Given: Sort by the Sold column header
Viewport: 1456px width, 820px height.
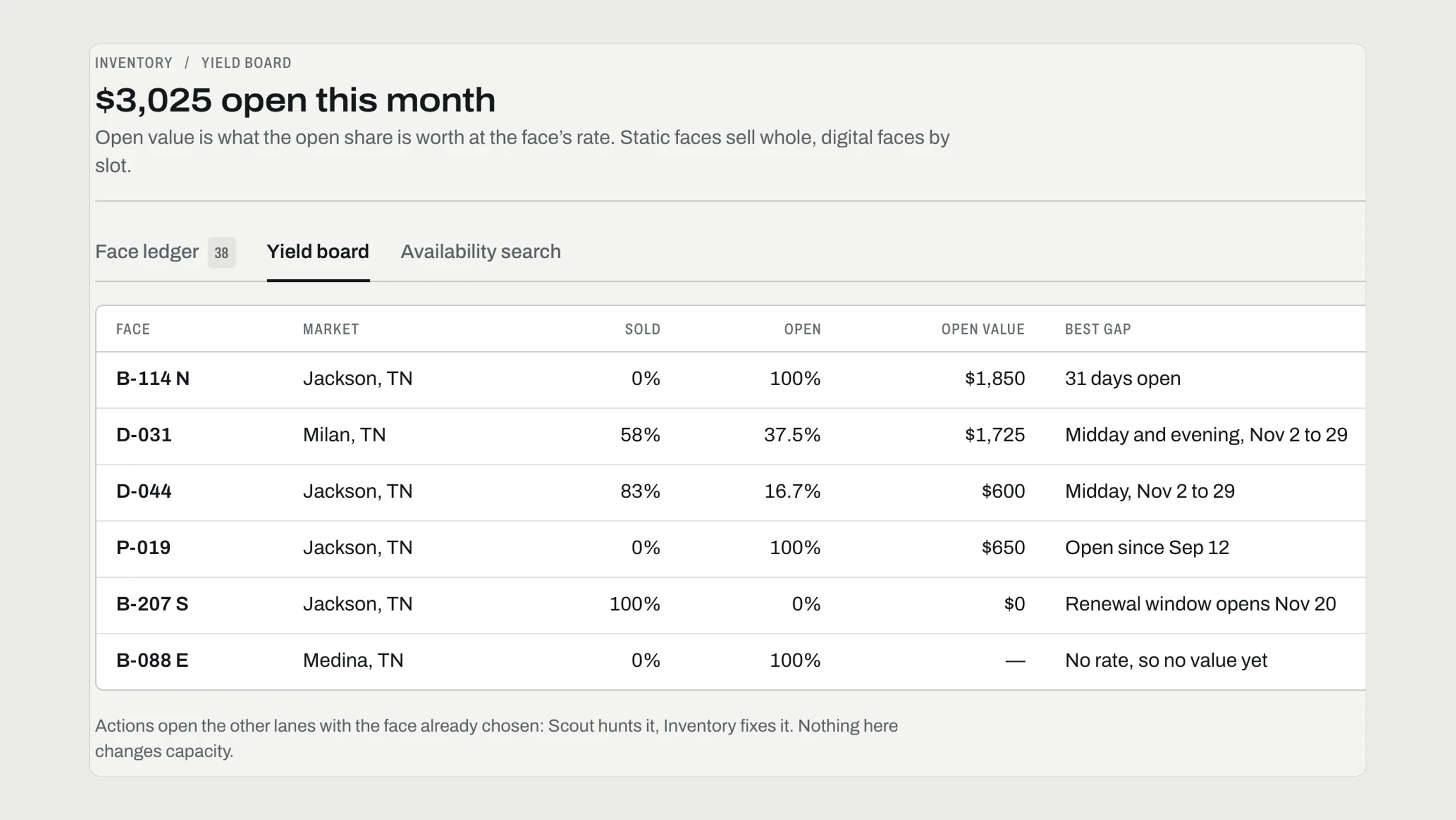Looking at the screenshot, I should (x=642, y=329).
